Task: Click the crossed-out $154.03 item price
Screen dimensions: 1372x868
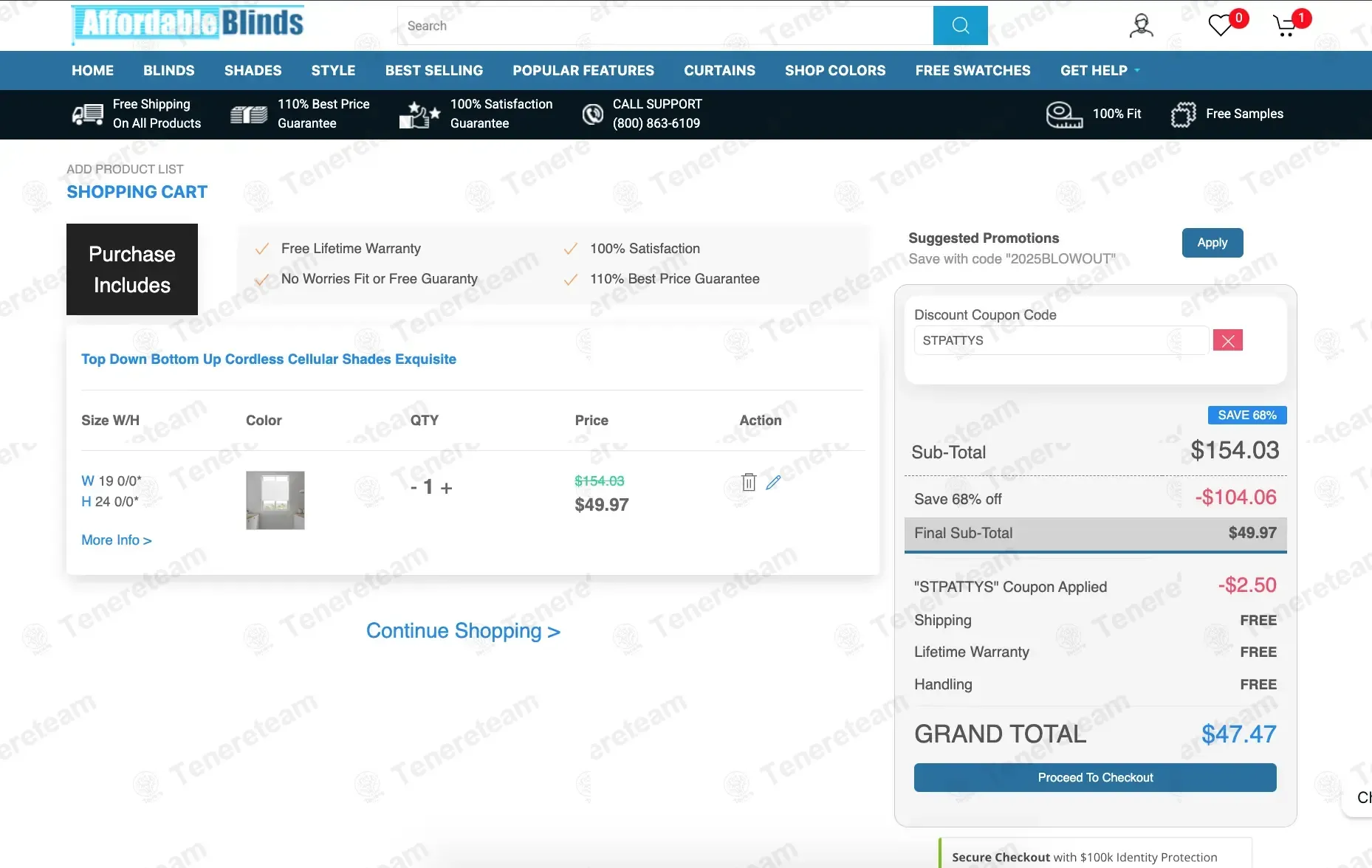Action: pos(600,481)
